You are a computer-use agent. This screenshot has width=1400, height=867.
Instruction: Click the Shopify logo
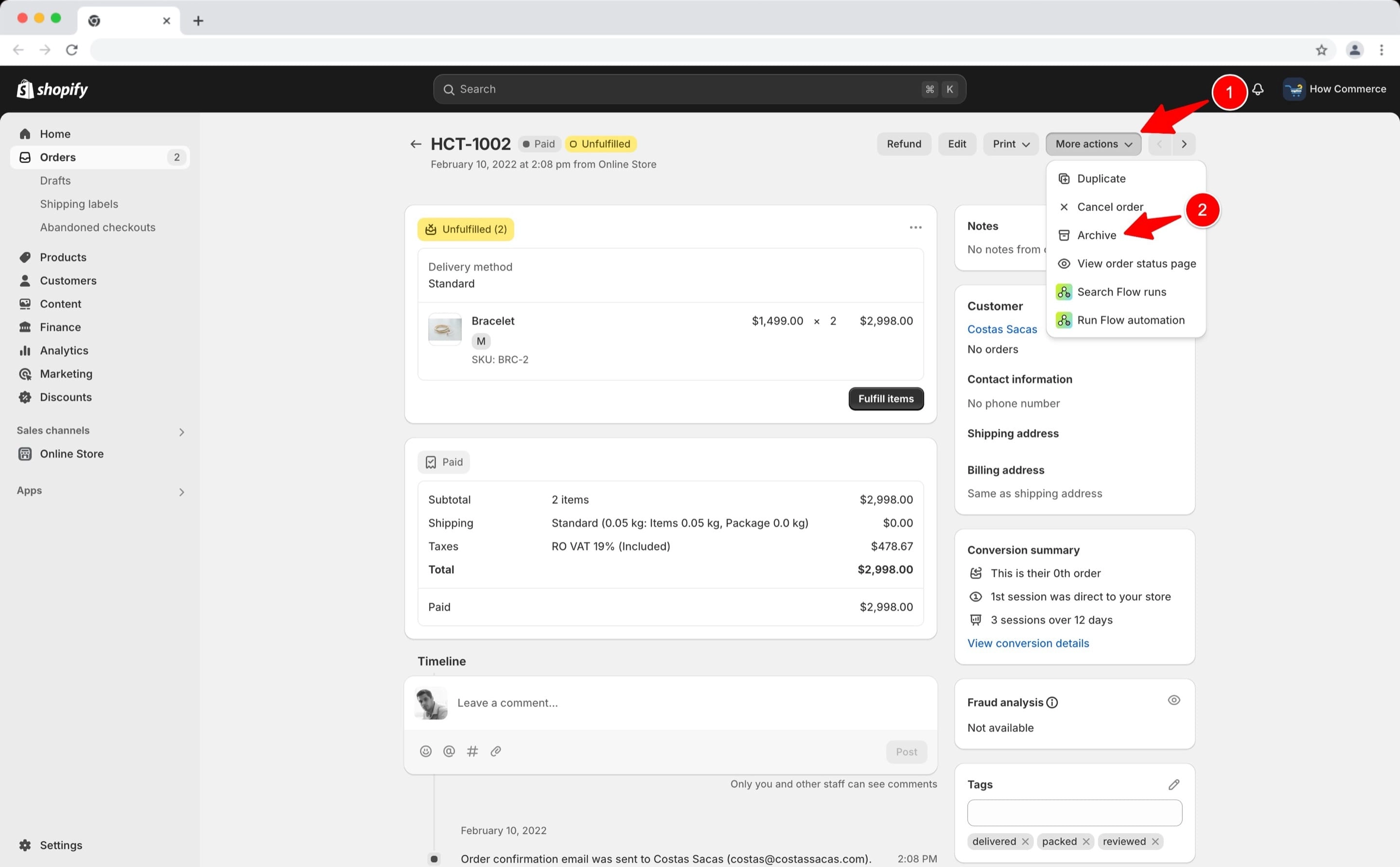point(52,89)
